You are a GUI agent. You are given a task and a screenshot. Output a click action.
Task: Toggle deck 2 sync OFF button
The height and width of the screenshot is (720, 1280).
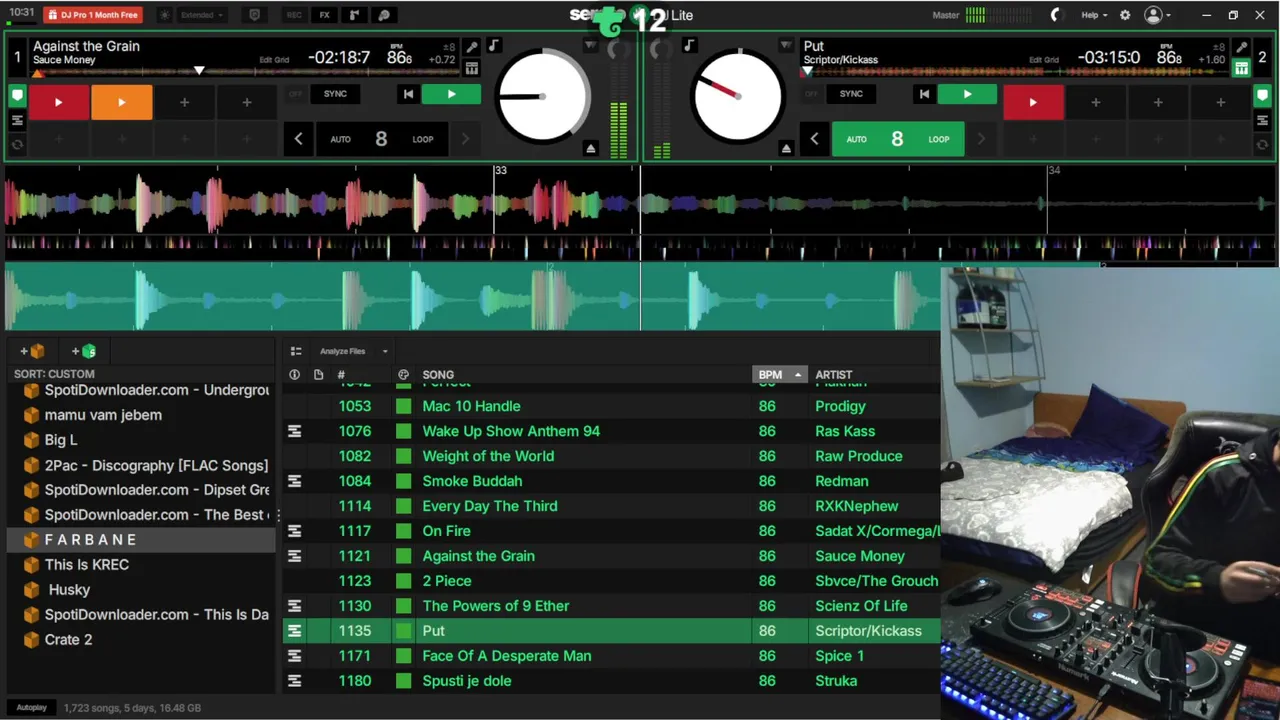coord(811,94)
